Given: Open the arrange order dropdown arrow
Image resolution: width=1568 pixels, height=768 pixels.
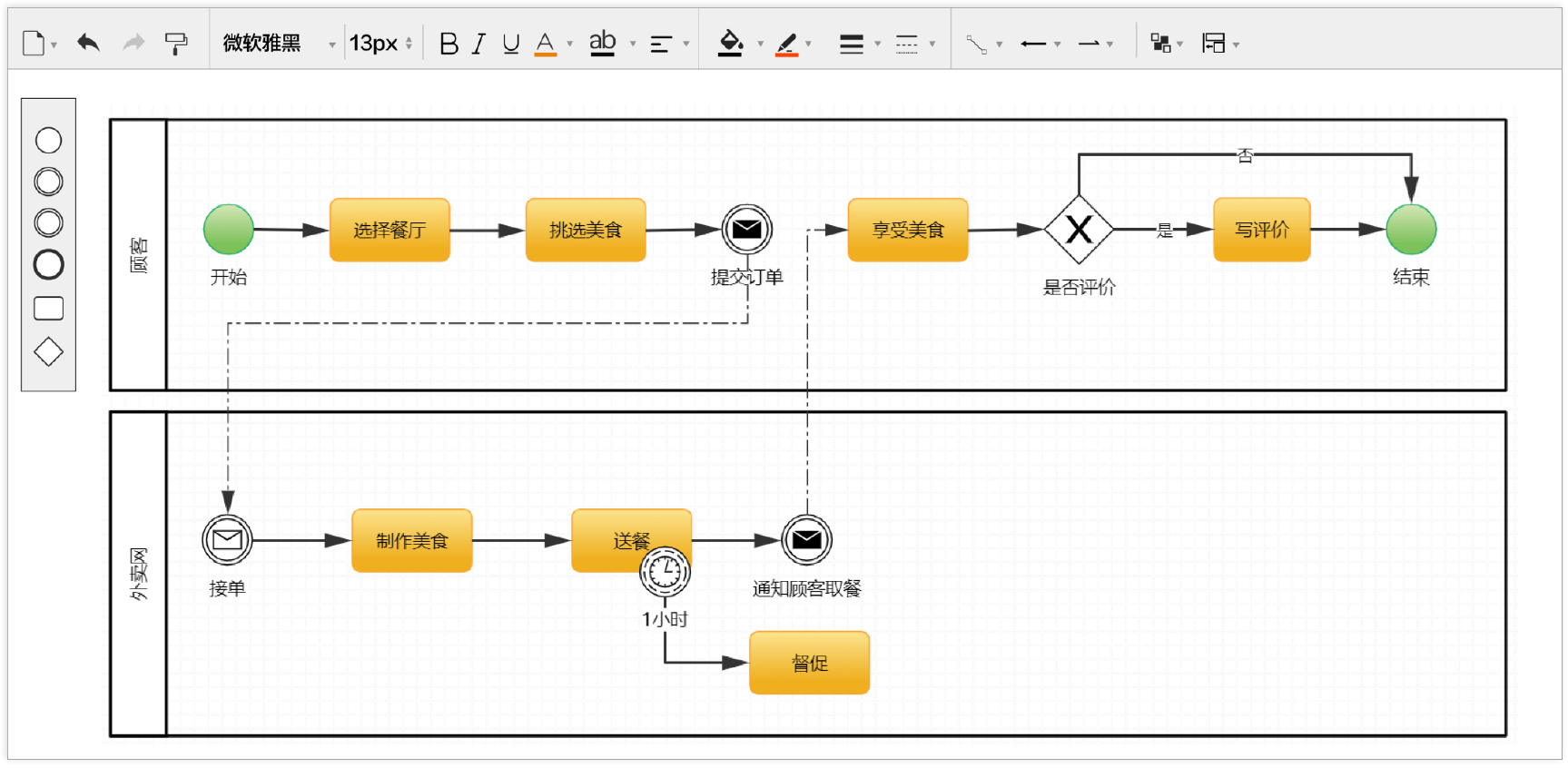Looking at the screenshot, I should (1179, 44).
